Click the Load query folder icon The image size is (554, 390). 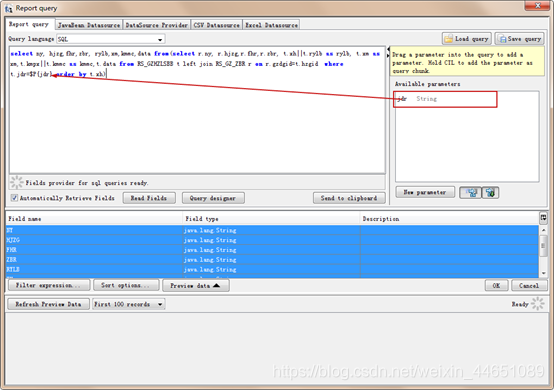click(x=449, y=39)
